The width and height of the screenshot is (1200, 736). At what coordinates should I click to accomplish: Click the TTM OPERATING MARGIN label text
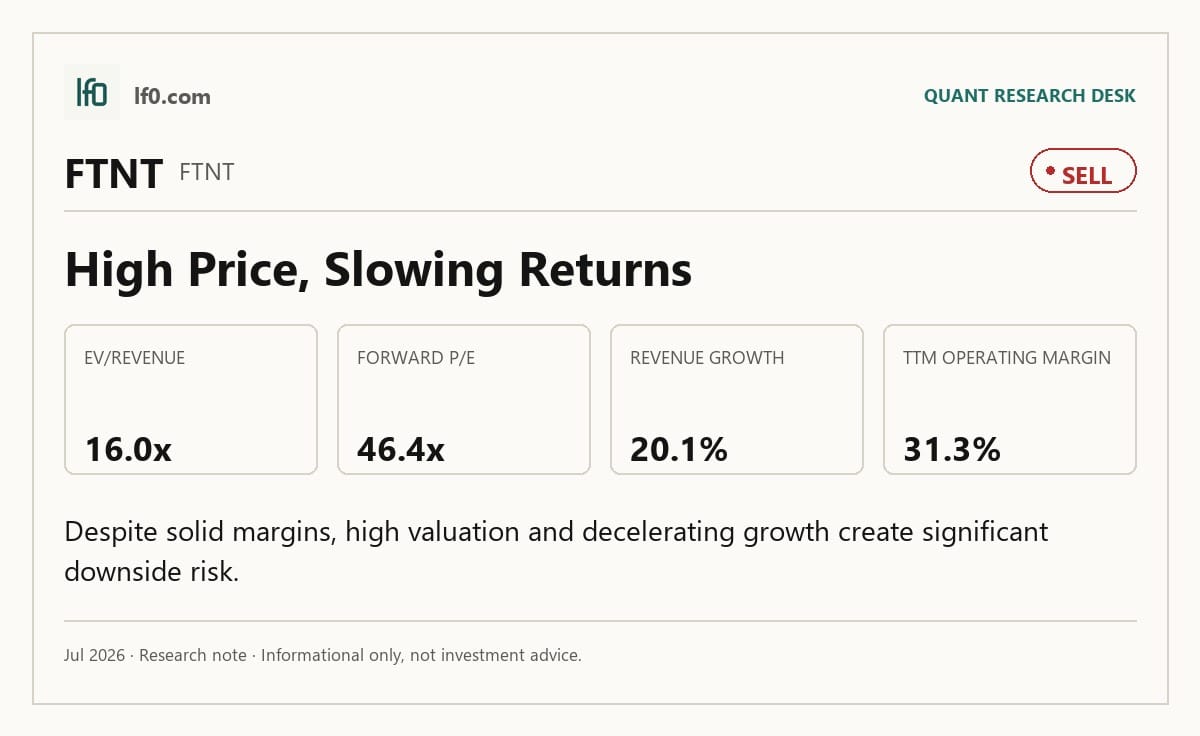[1007, 358]
